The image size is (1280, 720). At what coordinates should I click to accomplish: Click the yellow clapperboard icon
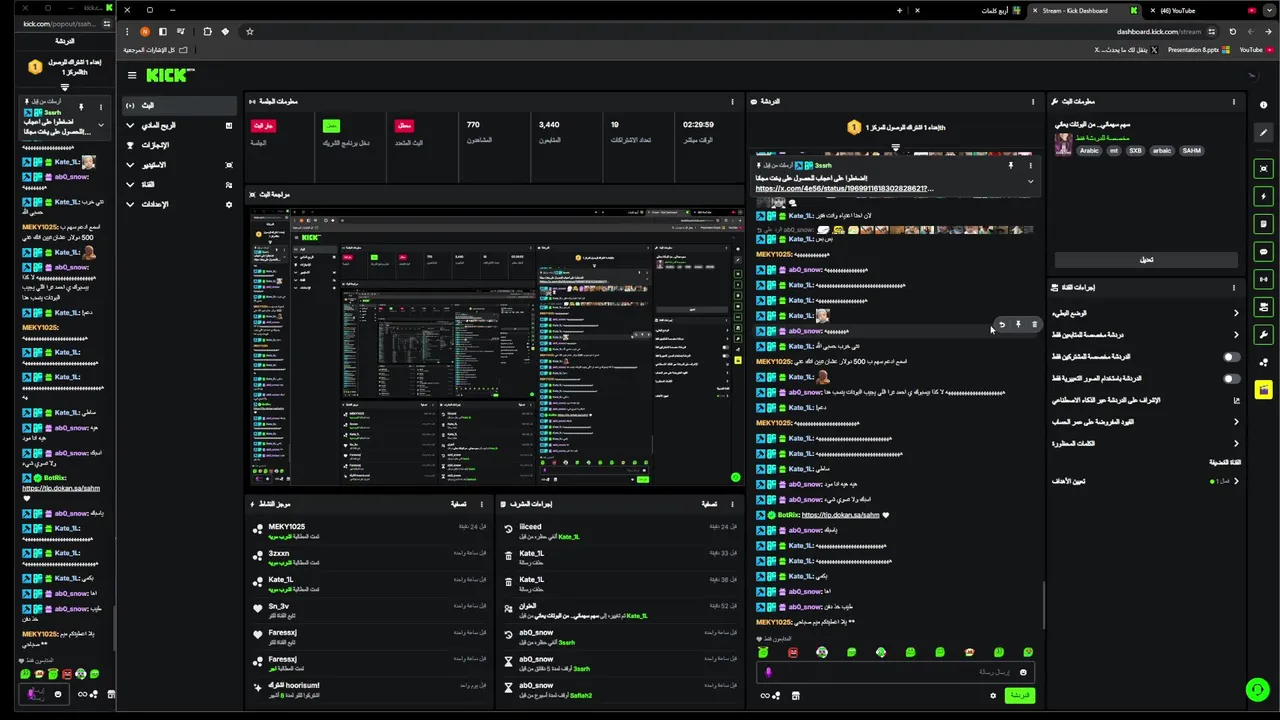(1264, 390)
